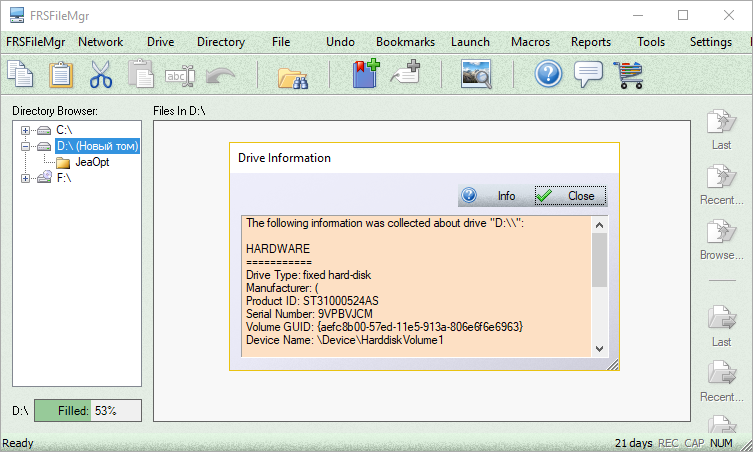The image size is (753, 452).
Task: Click the FRSFileMgr title bar app icon
Action: [x=17, y=15]
